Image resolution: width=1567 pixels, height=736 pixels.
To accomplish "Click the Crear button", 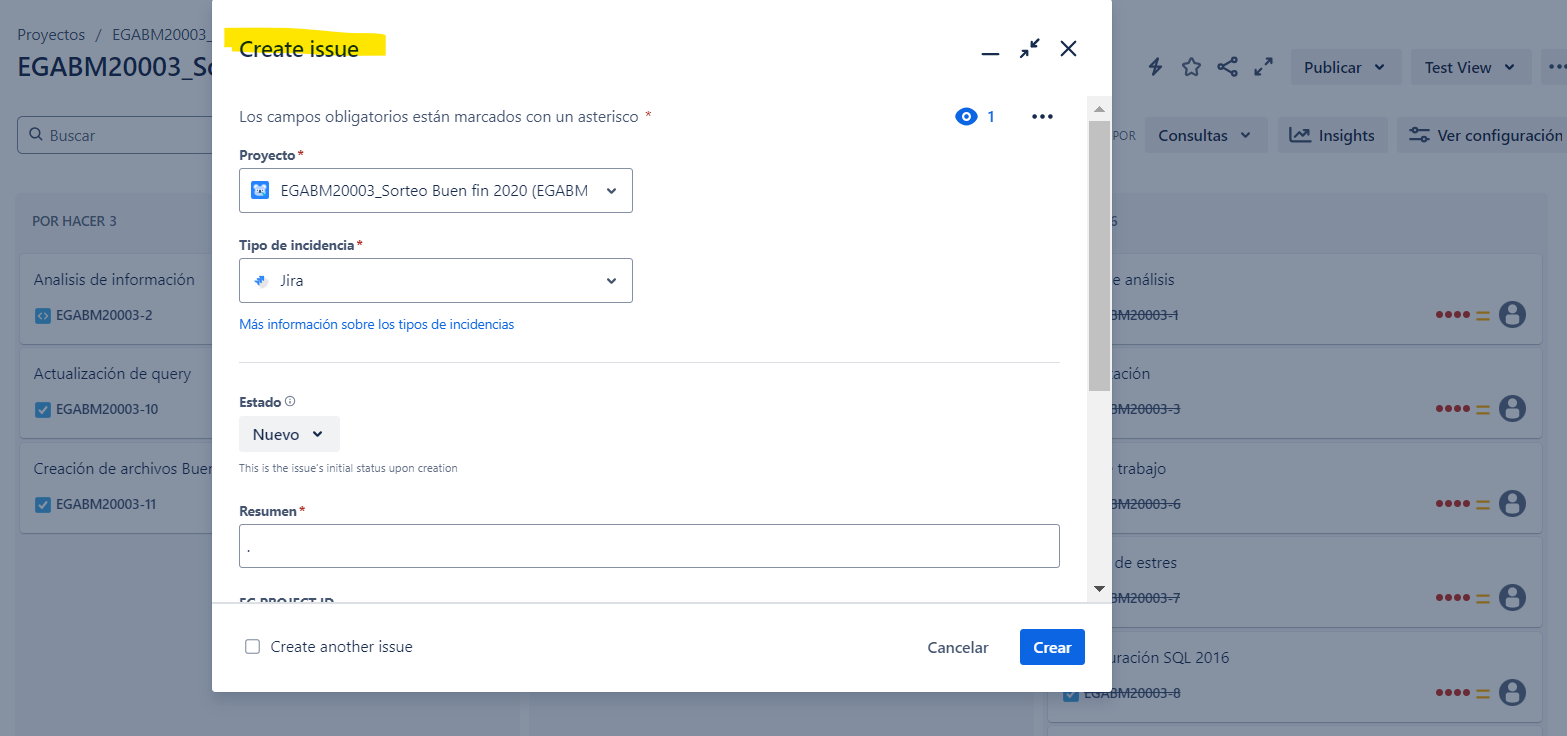I will (x=1052, y=647).
